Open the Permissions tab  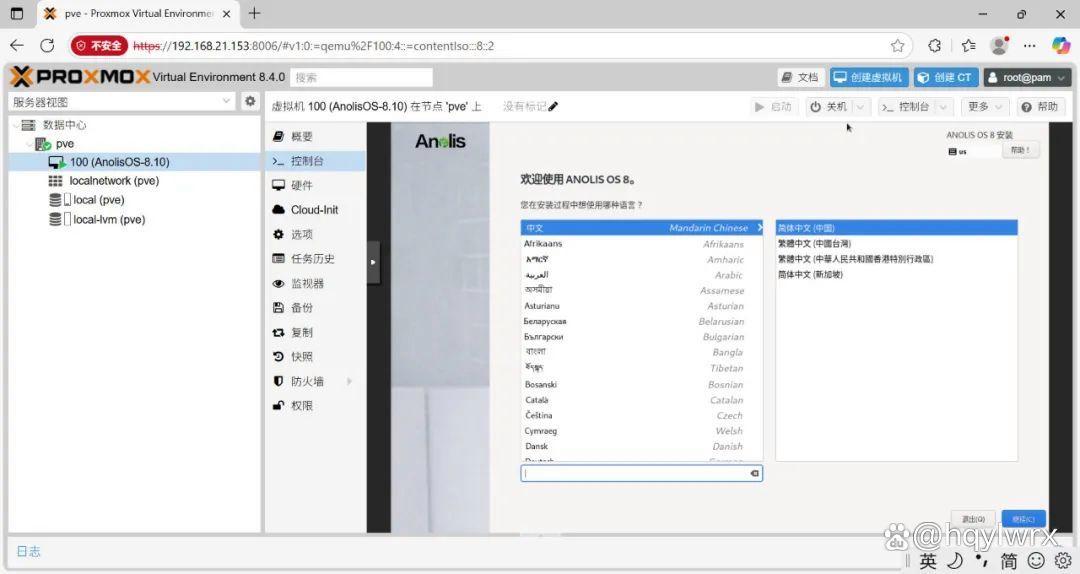click(315, 405)
